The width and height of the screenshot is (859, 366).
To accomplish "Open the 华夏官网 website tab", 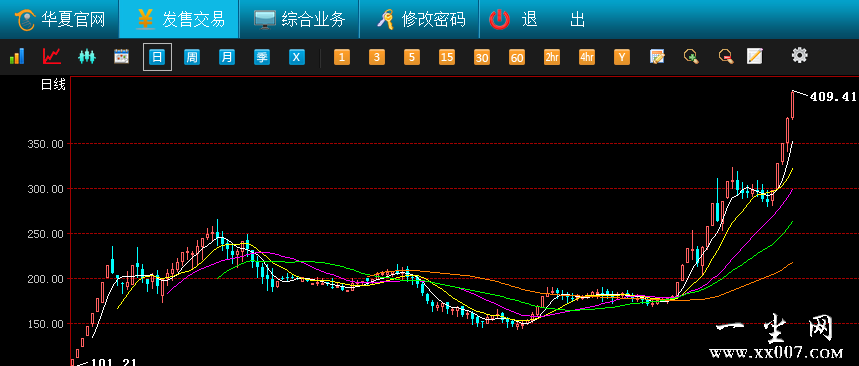I will click(x=60, y=20).
